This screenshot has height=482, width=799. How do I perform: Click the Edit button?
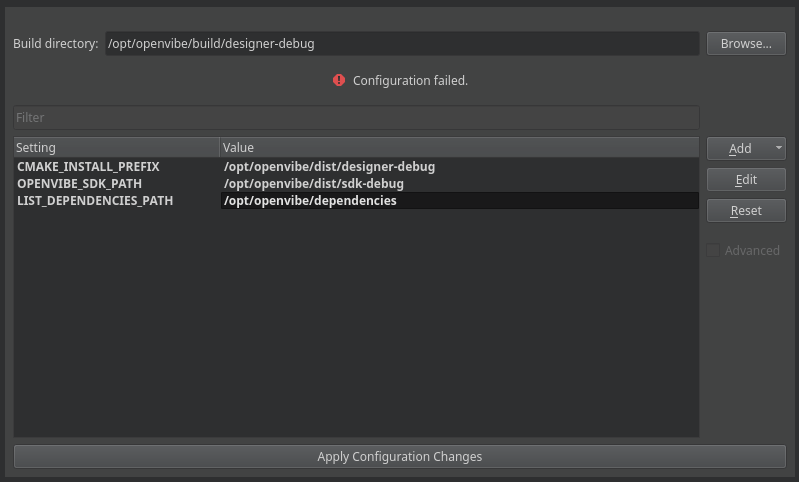[x=746, y=180]
